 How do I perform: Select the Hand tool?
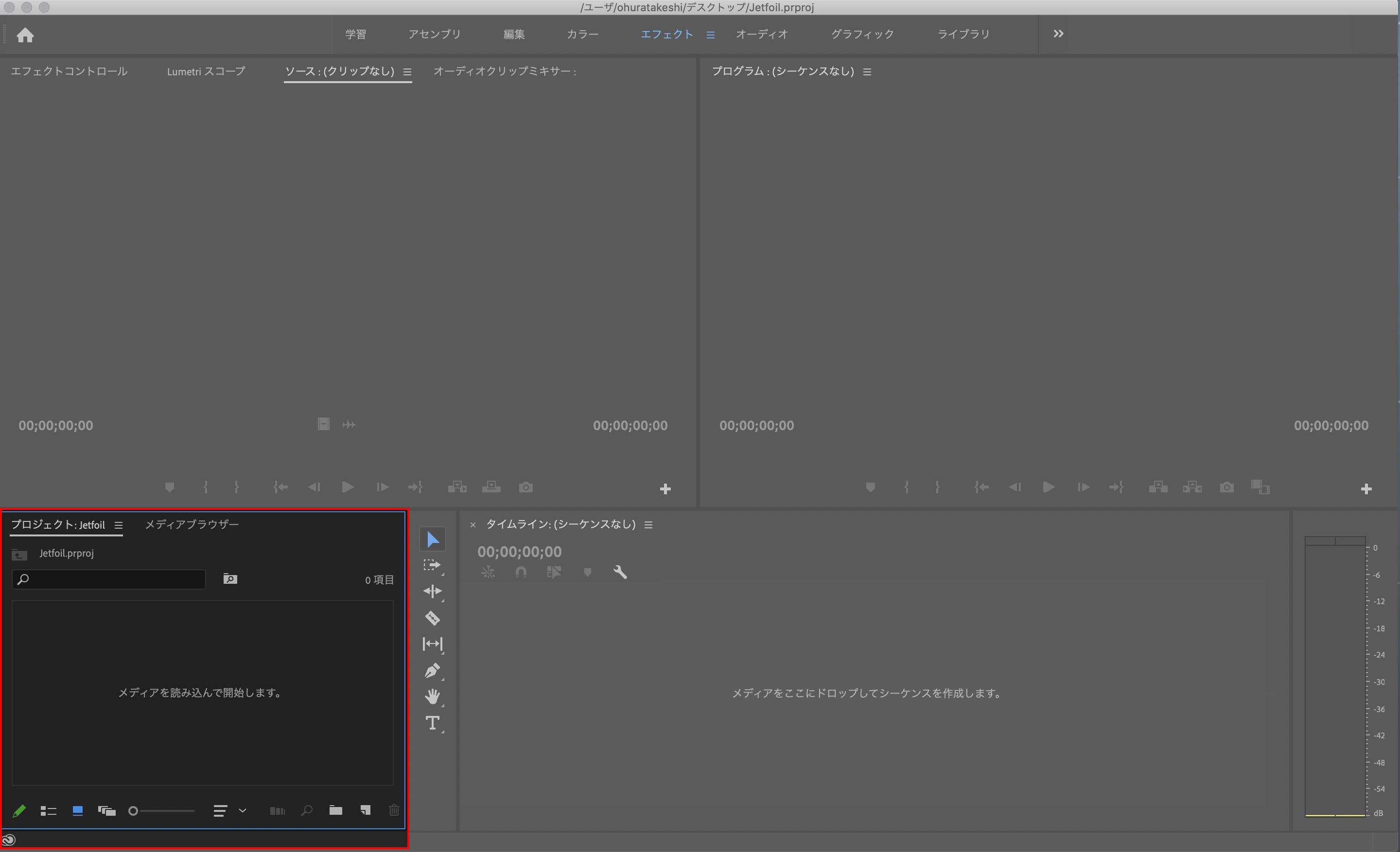tap(432, 696)
